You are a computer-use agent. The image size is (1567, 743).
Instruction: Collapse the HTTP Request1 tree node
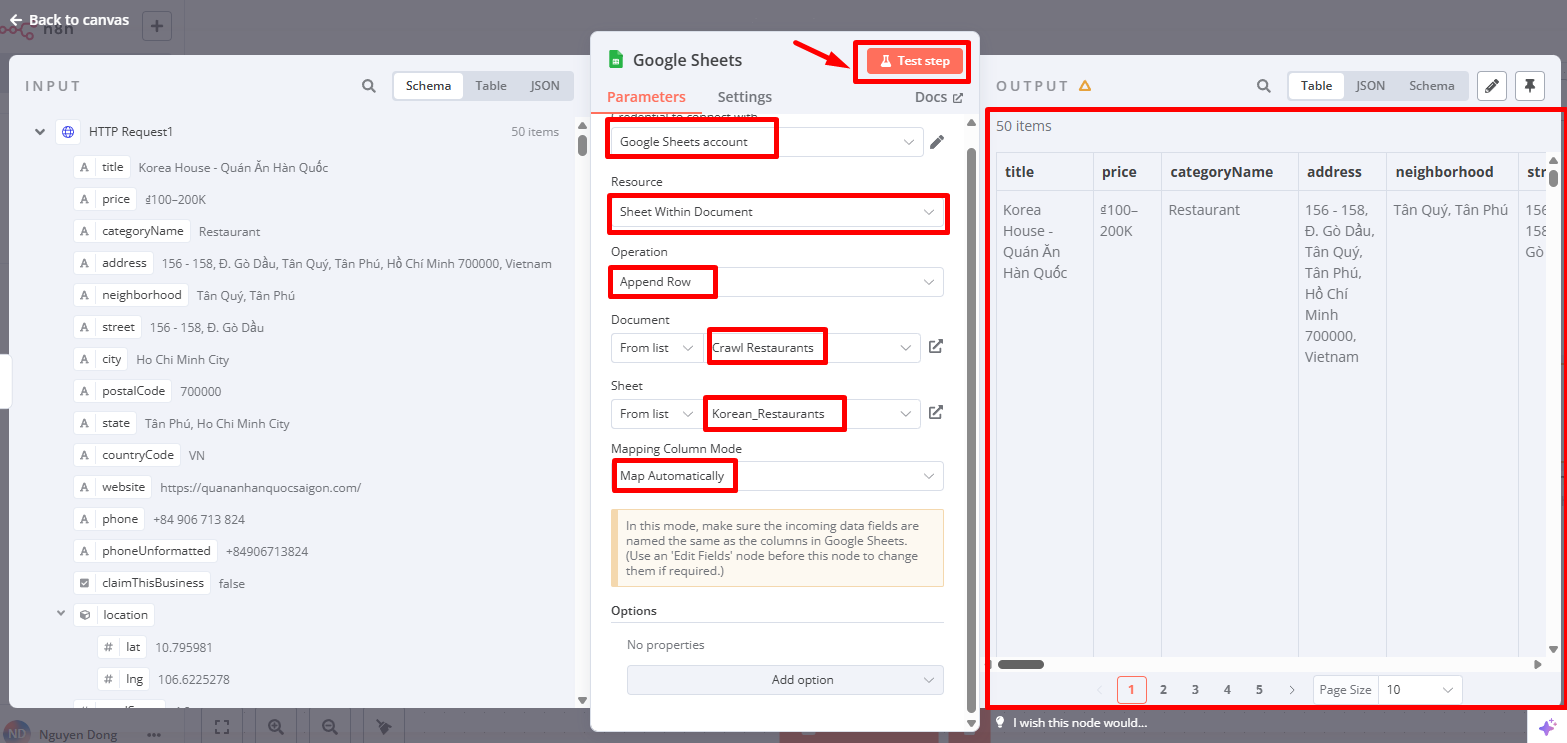40,131
